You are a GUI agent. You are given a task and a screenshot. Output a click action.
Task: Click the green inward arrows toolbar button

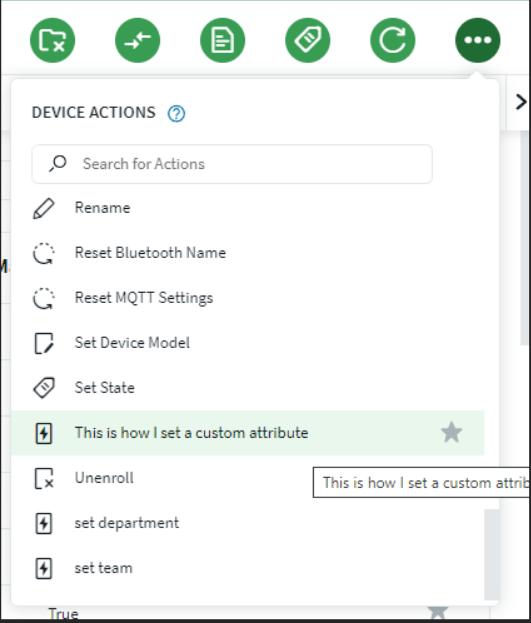point(138,40)
